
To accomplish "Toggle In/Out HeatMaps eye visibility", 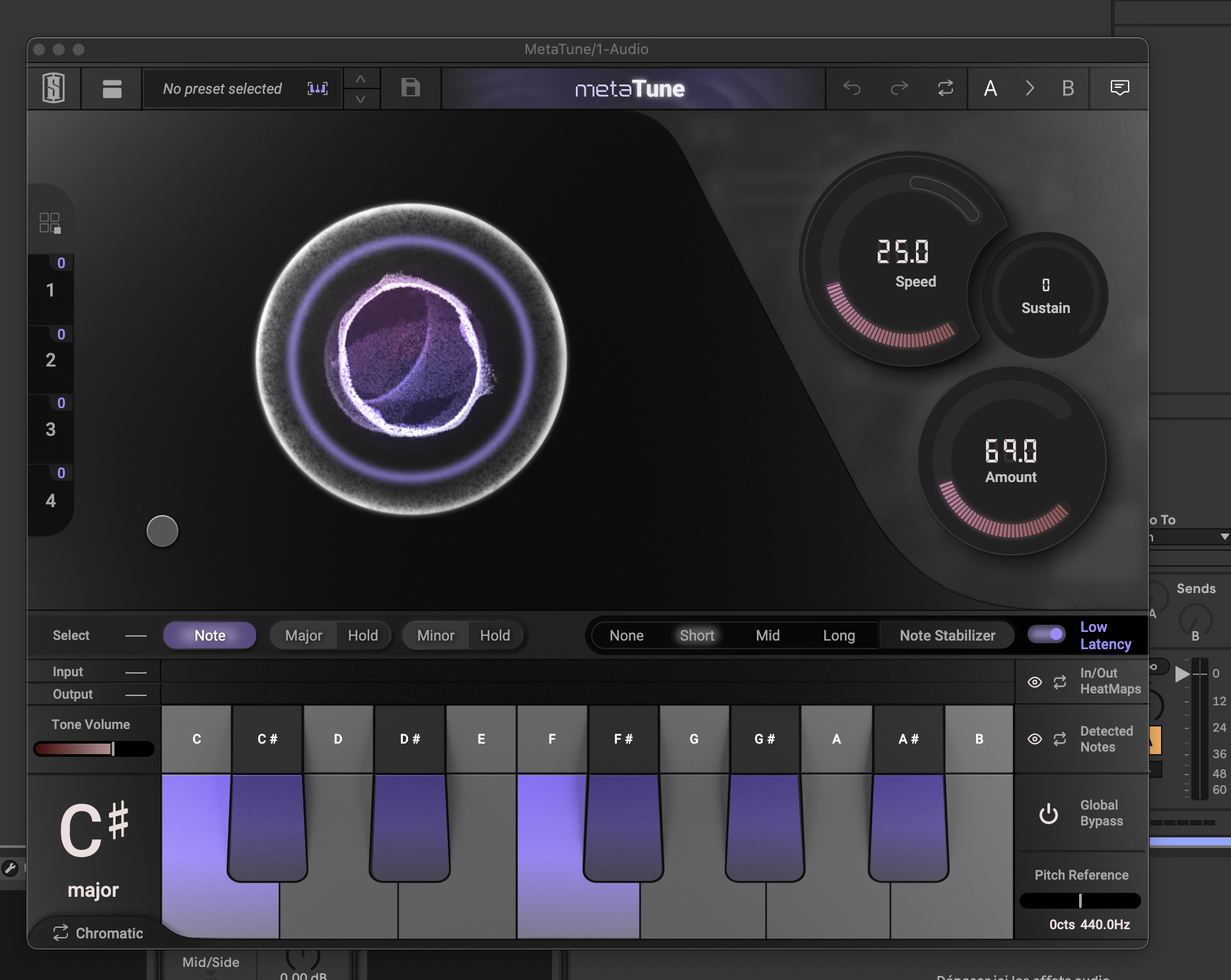I will click(x=1035, y=682).
